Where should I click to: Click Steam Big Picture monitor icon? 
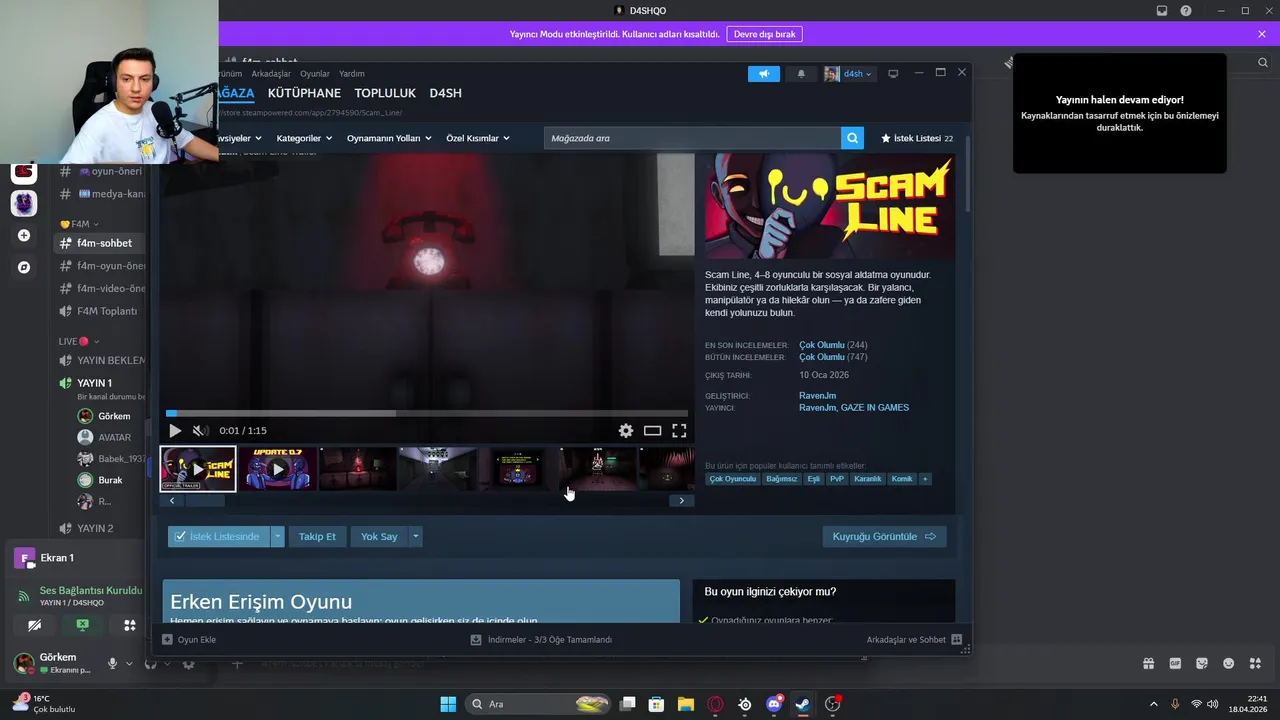pos(893,74)
